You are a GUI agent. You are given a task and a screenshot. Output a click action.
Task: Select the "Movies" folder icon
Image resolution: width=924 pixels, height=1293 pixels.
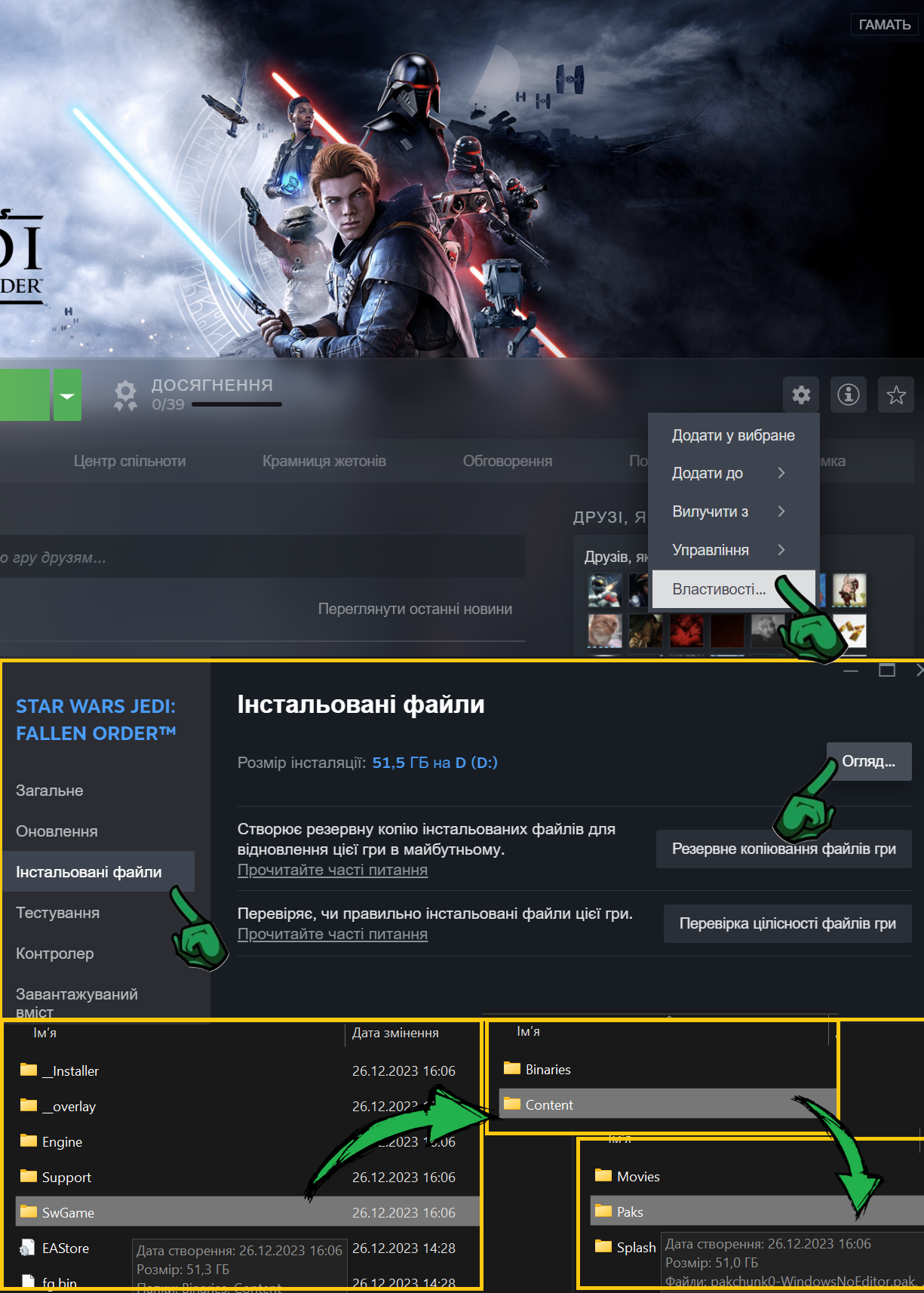pos(603,1175)
